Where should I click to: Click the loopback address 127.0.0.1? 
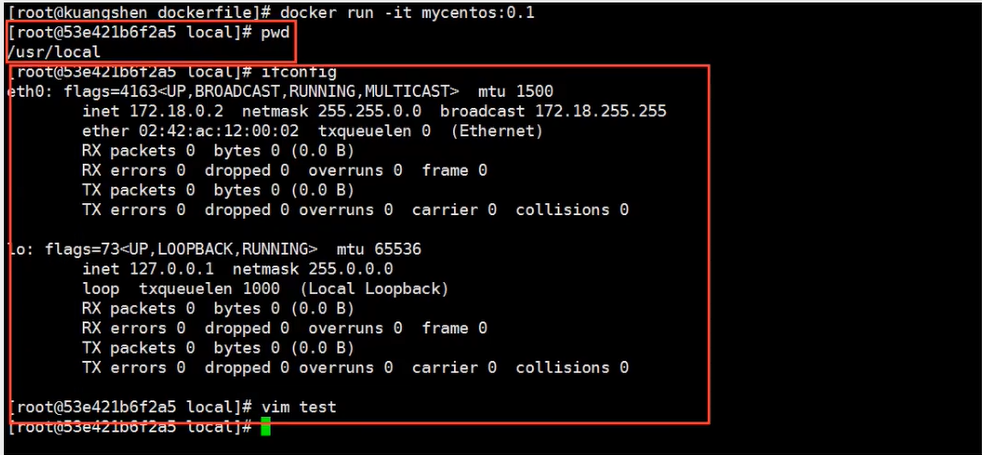pos(172,269)
